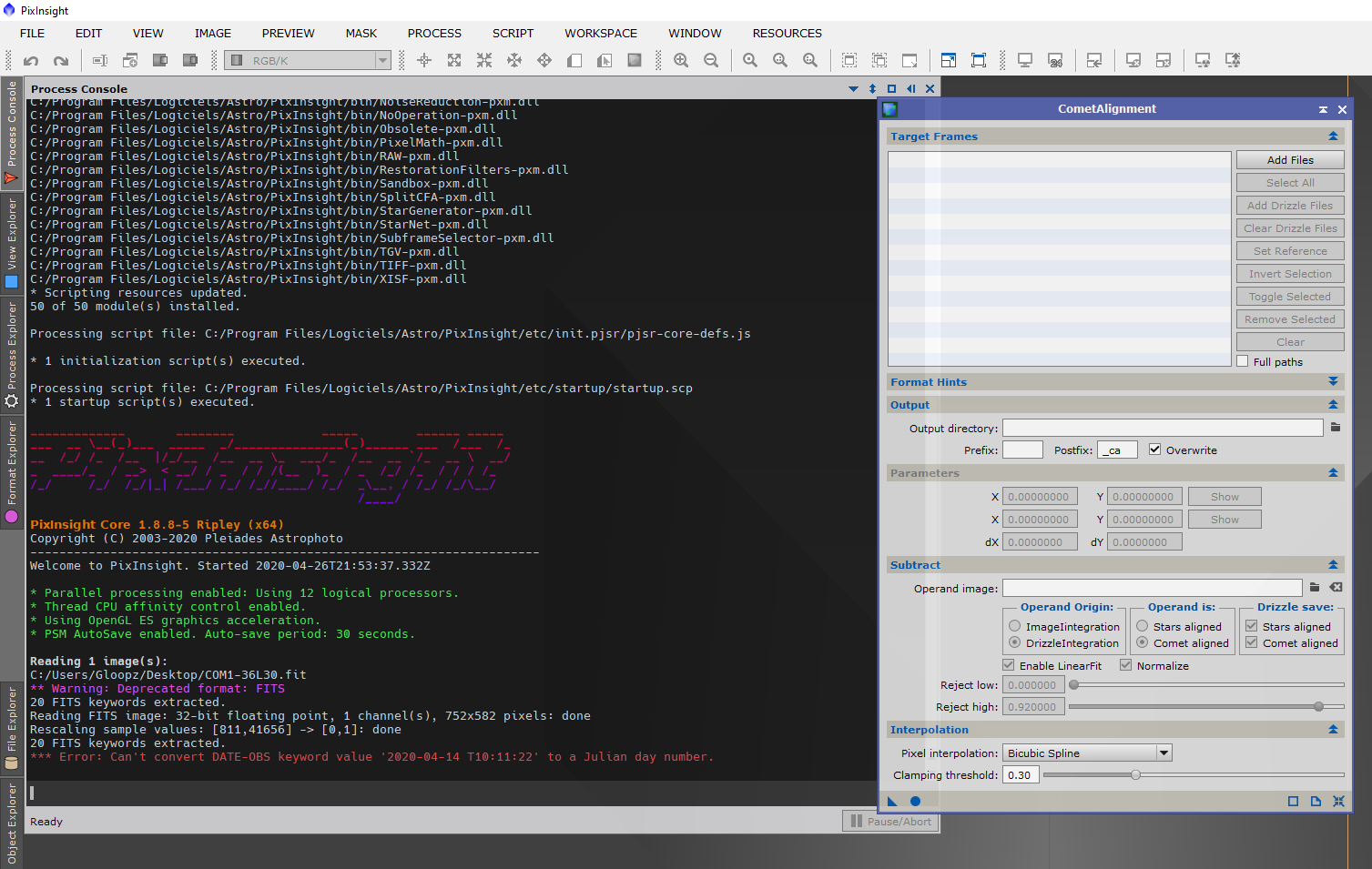Click the new instance triangle icon
The width and height of the screenshot is (1372, 869).
(892, 802)
